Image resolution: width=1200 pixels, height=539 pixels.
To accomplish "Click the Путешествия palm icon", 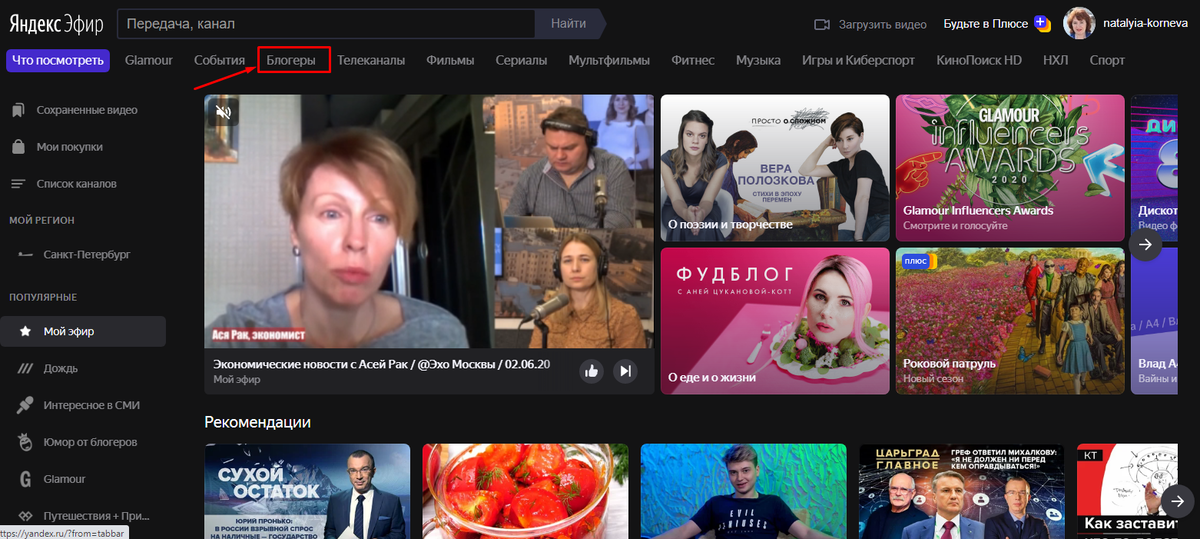I will point(24,516).
